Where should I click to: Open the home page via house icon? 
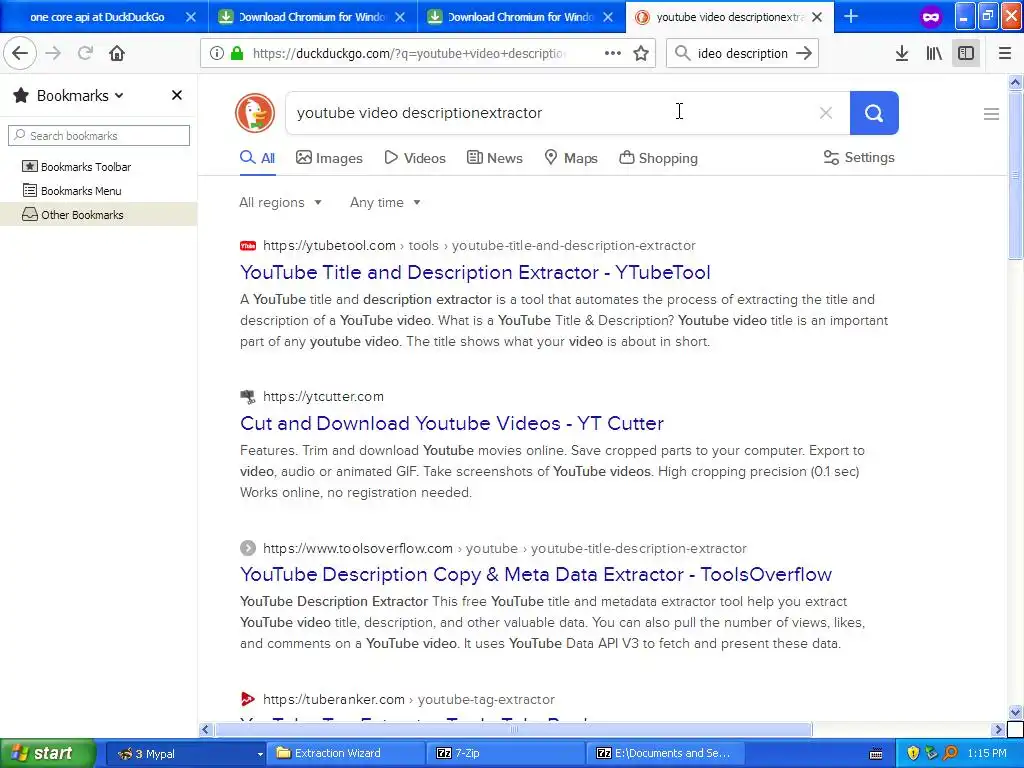point(117,53)
